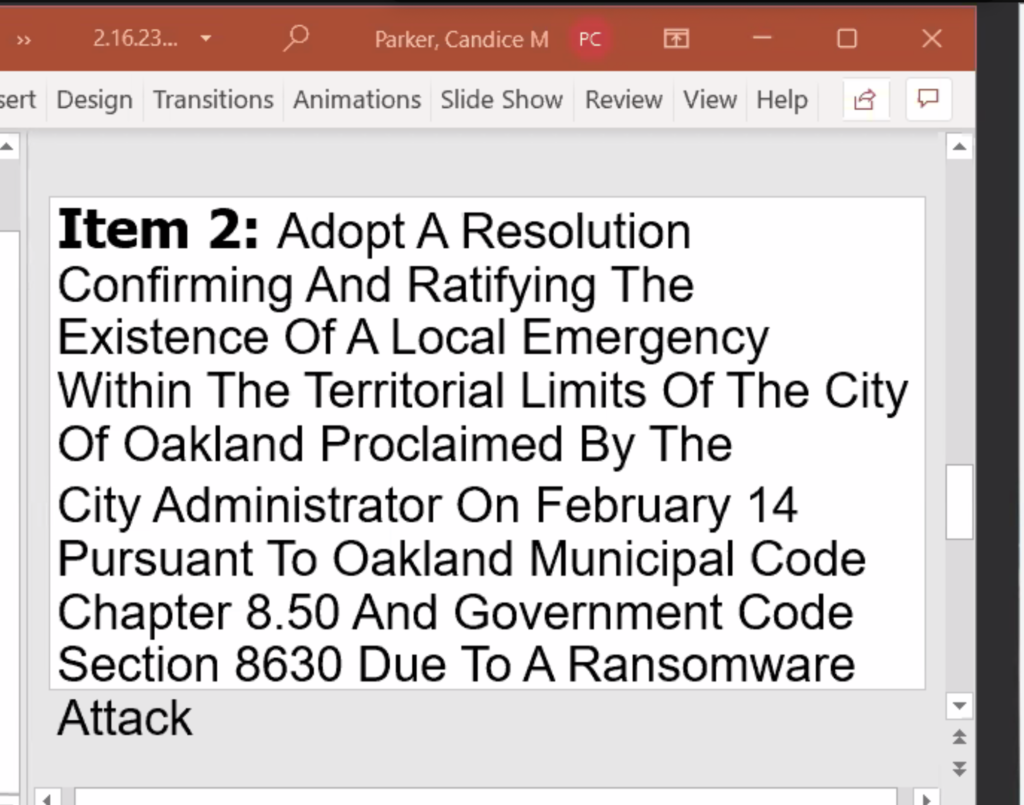Click 'February 14' in the slide text
Screen dimensions: 1024x805
click(666, 506)
